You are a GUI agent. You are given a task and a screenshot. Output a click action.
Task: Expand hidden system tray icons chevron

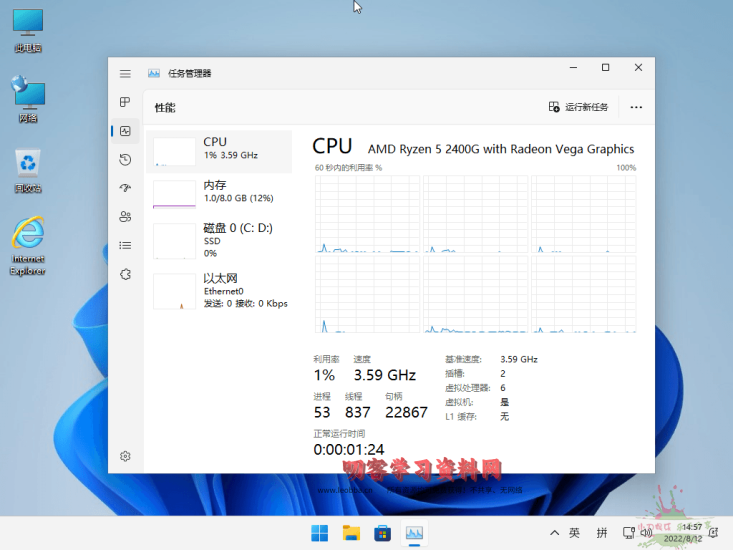[x=554, y=533]
